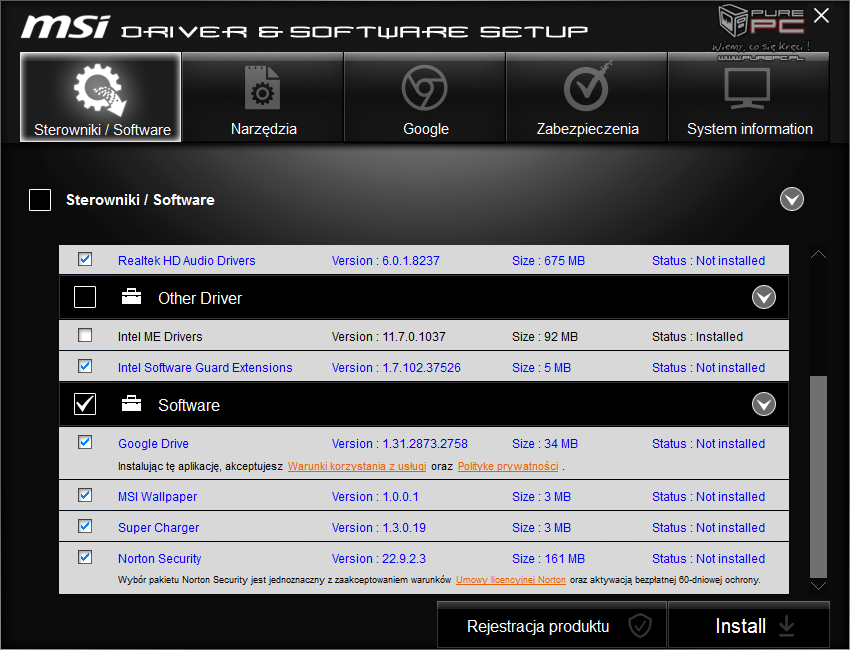Select Google Drive entry name

pyautogui.click(x=153, y=443)
